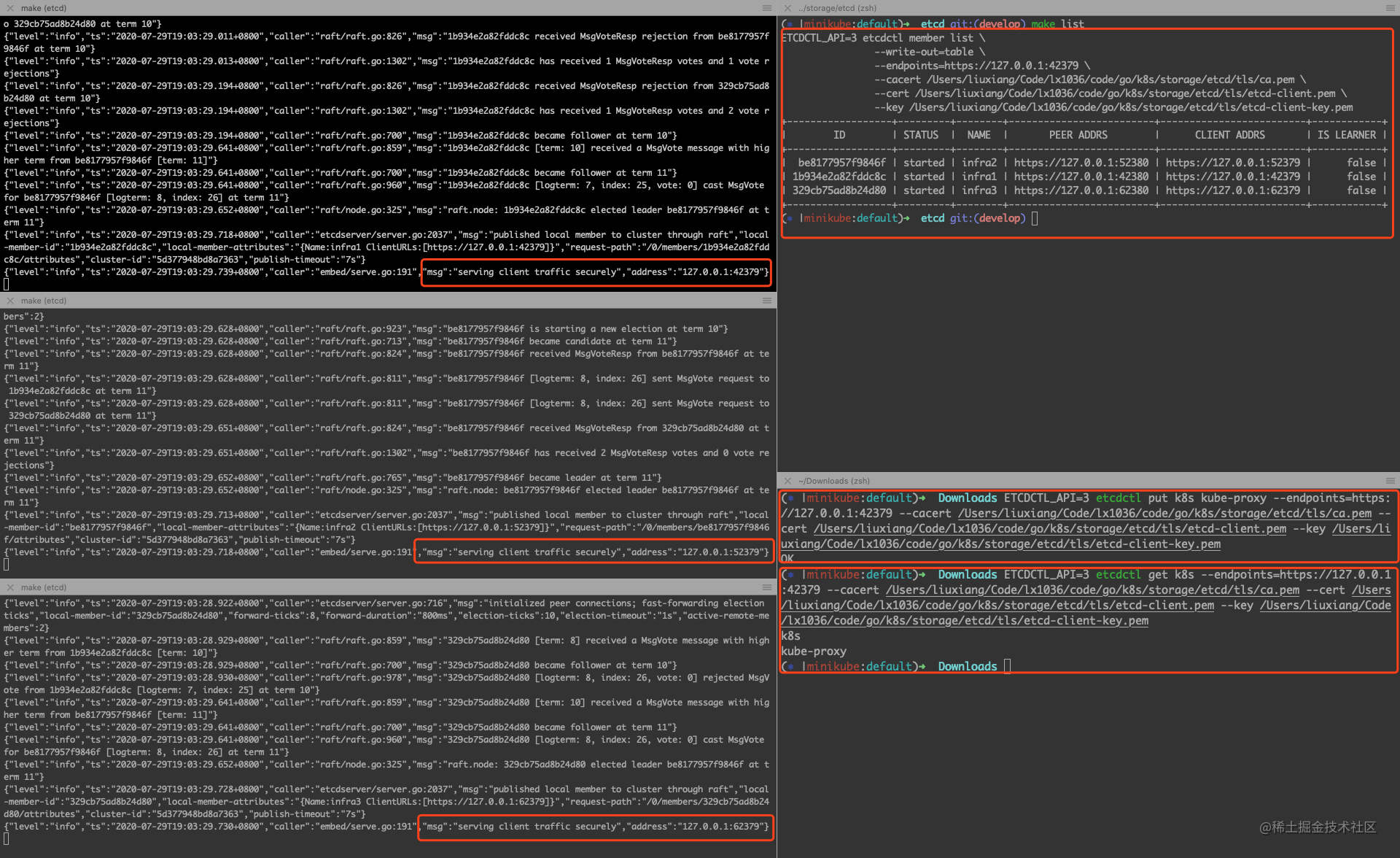Click peer address https://127.0.0.1:62380
Screen dimensions: 1400x858
pyautogui.click(x=1081, y=190)
